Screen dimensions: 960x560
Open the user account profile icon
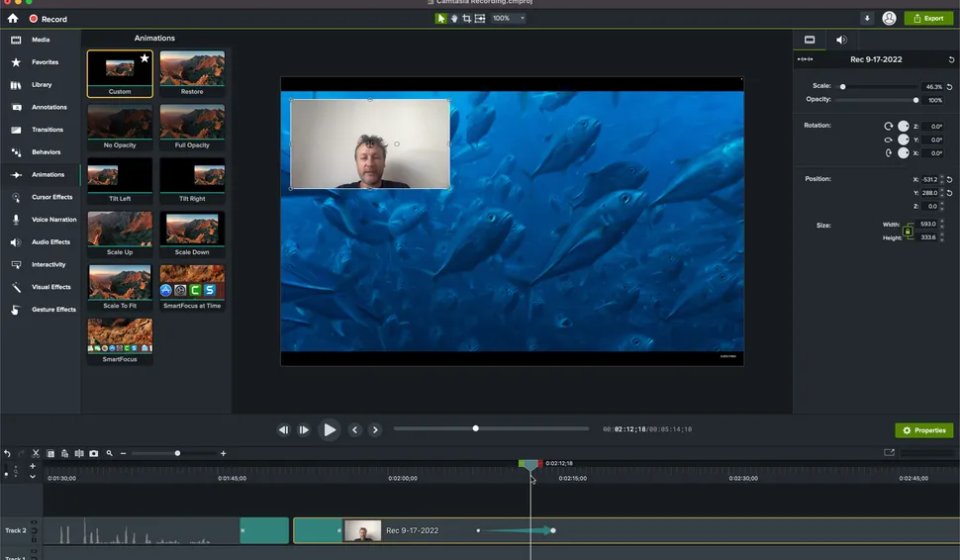889,18
